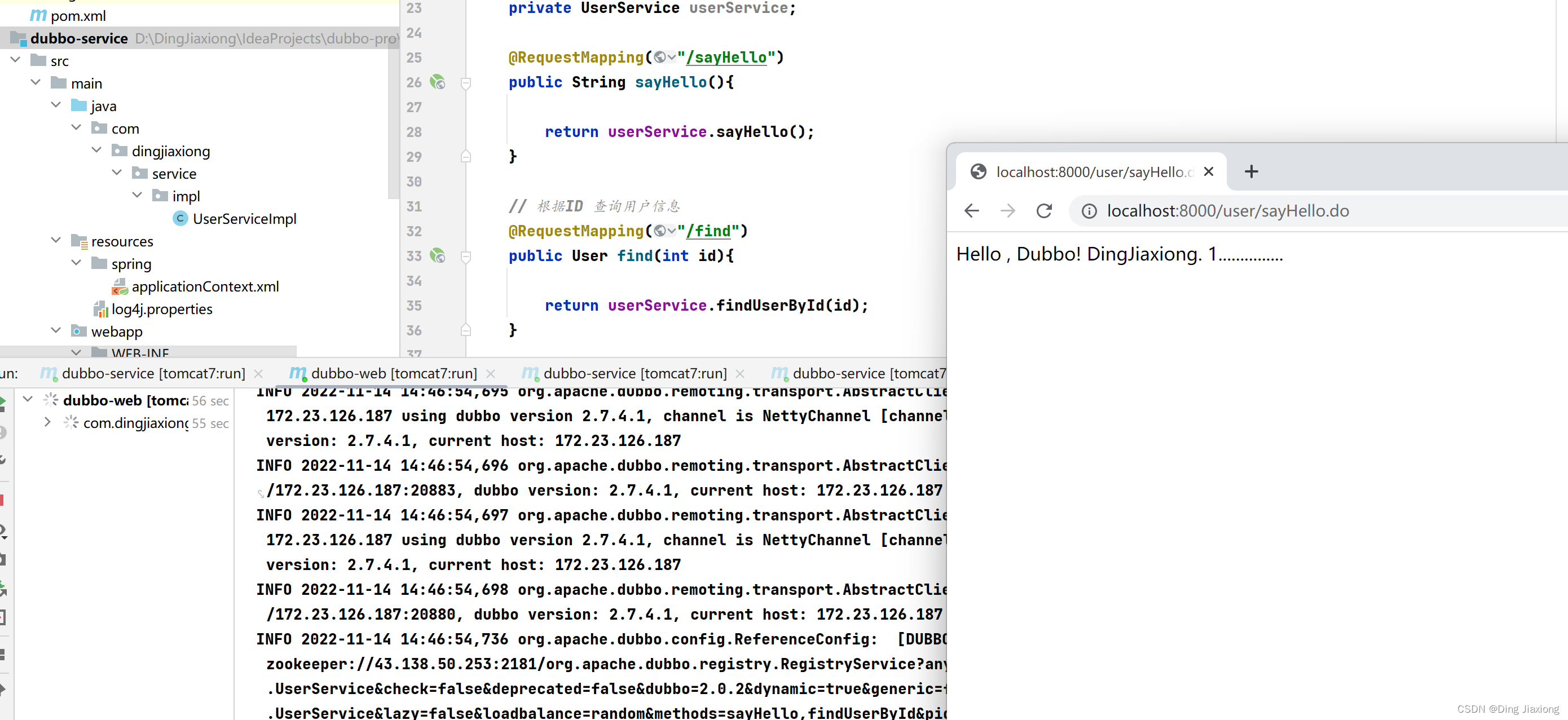The height and width of the screenshot is (720, 1568).
Task: Click the webapp folder icon
Action: pos(78,331)
